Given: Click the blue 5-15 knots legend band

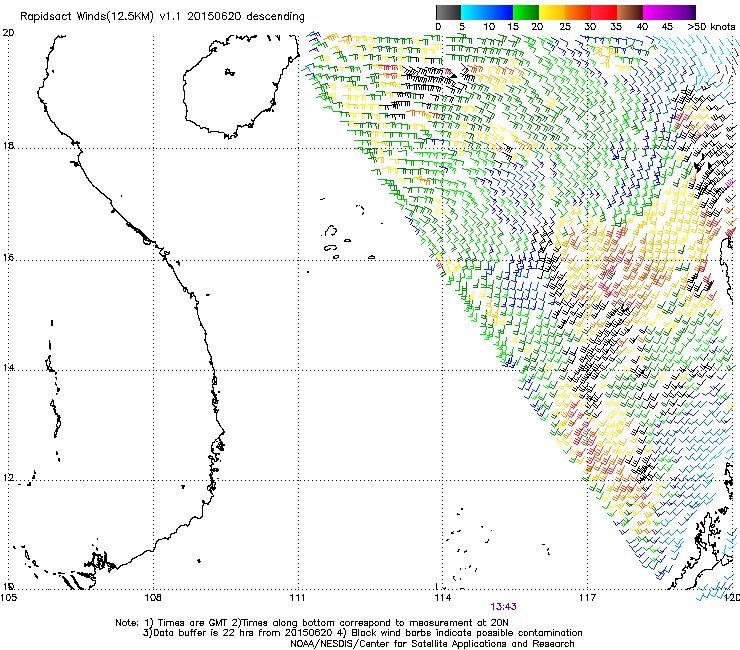Looking at the screenshot, I should [x=487, y=12].
